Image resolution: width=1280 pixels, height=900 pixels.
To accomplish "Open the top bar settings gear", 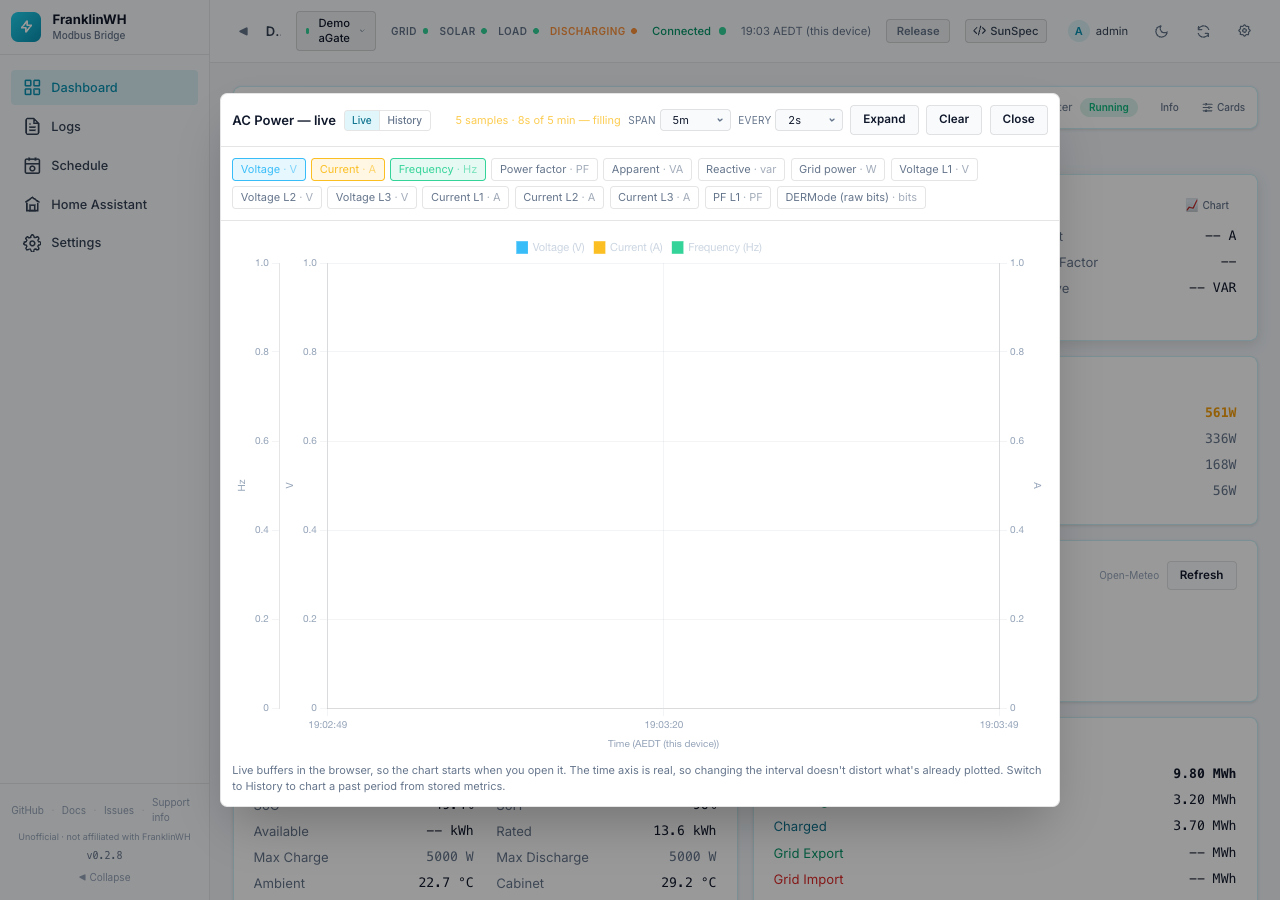I will (x=1244, y=31).
